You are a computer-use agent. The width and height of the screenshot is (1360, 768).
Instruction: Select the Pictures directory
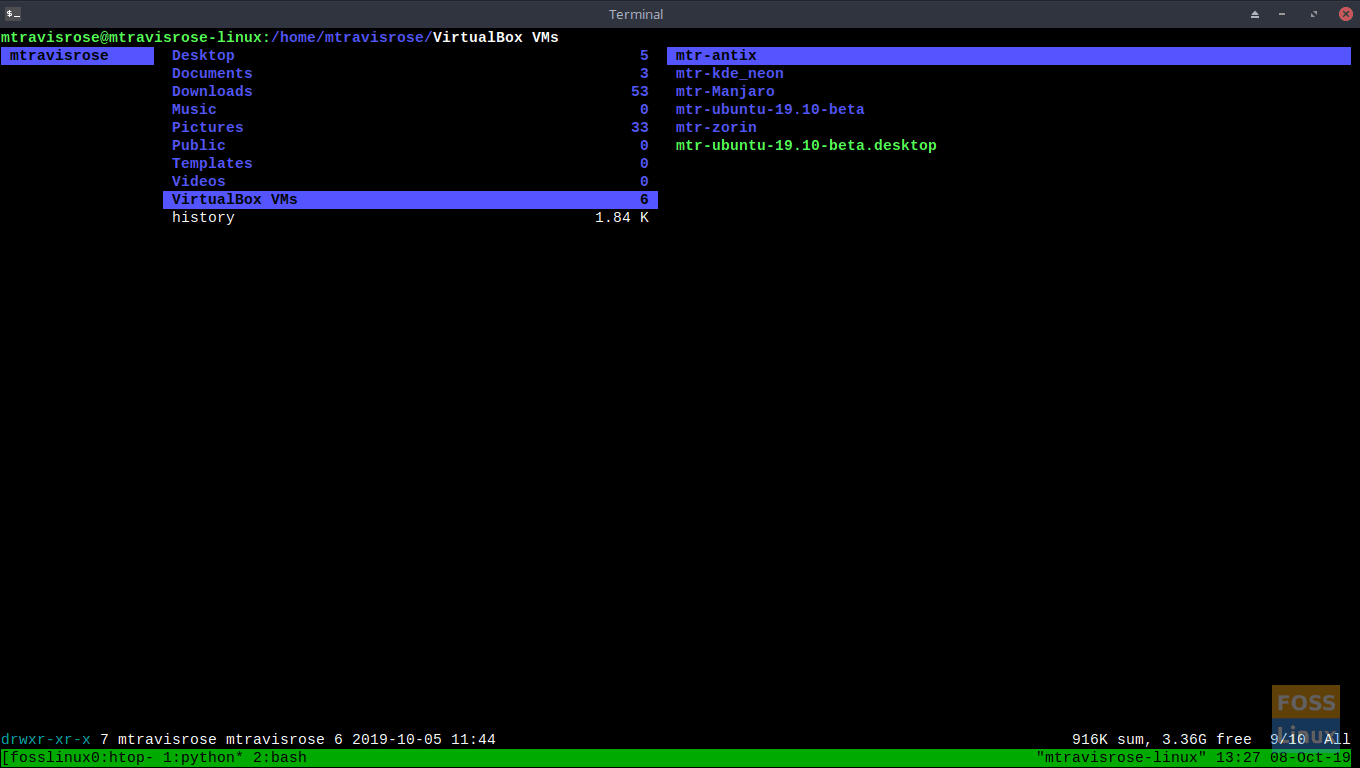point(207,128)
